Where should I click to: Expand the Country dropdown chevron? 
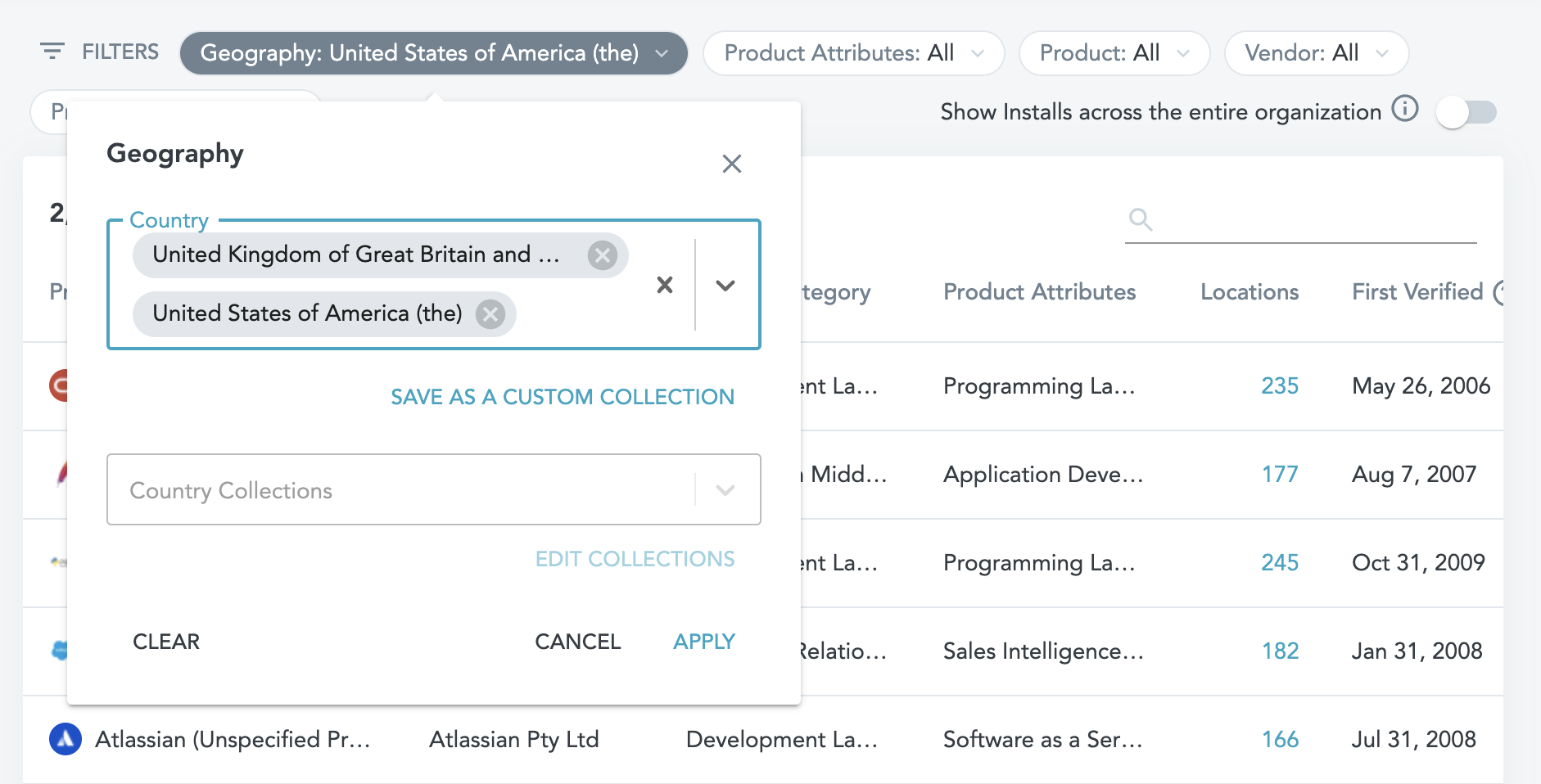coord(725,285)
